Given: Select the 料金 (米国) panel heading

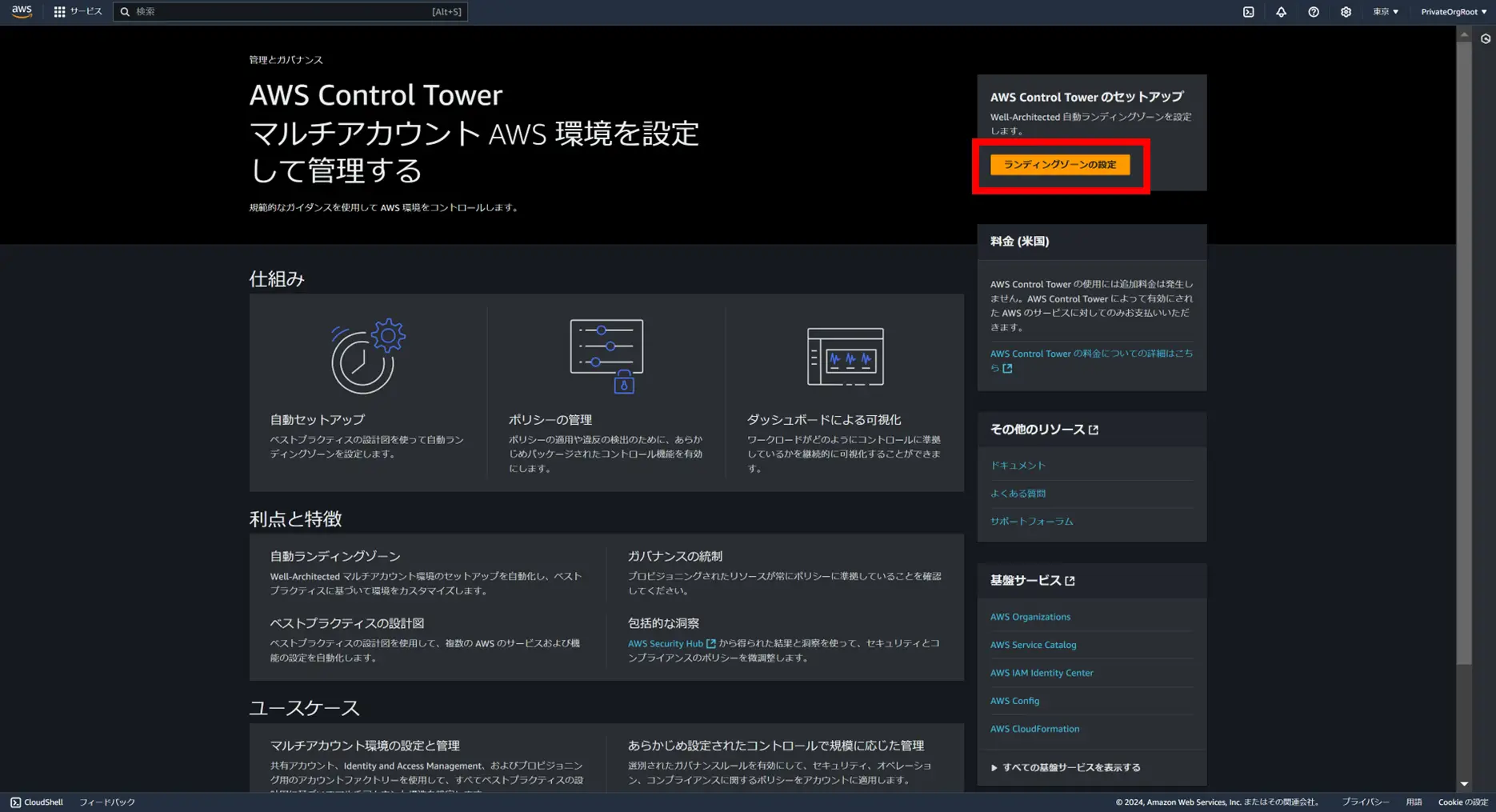Looking at the screenshot, I should [1019, 242].
